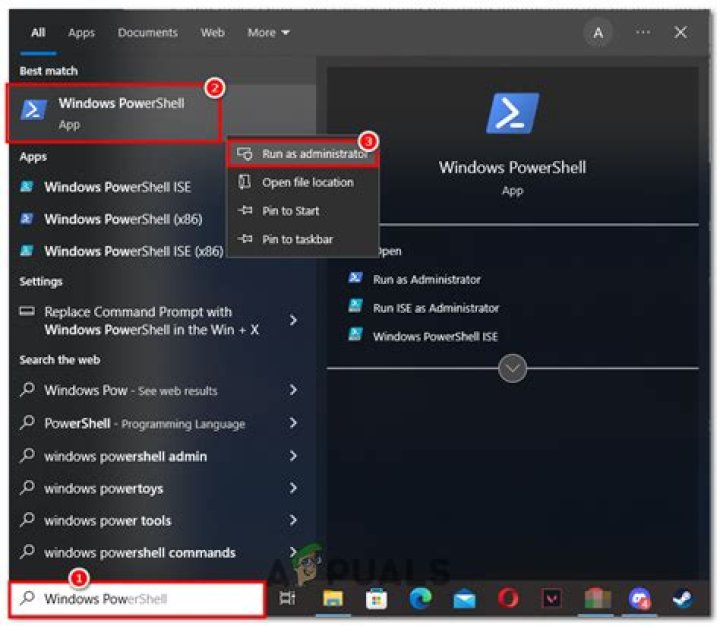
Task: Launch Microsoft Store from the taskbar
Action: (x=376, y=599)
